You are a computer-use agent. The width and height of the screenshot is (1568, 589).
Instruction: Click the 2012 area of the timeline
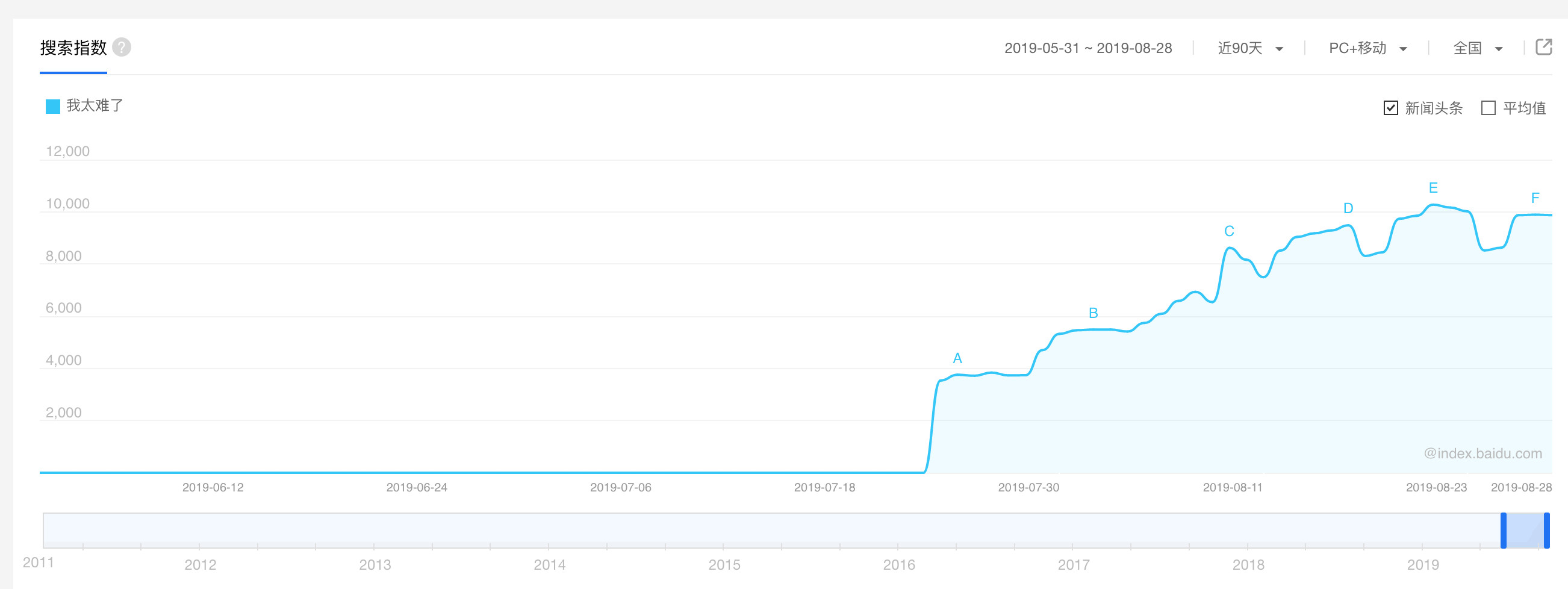[x=201, y=531]
